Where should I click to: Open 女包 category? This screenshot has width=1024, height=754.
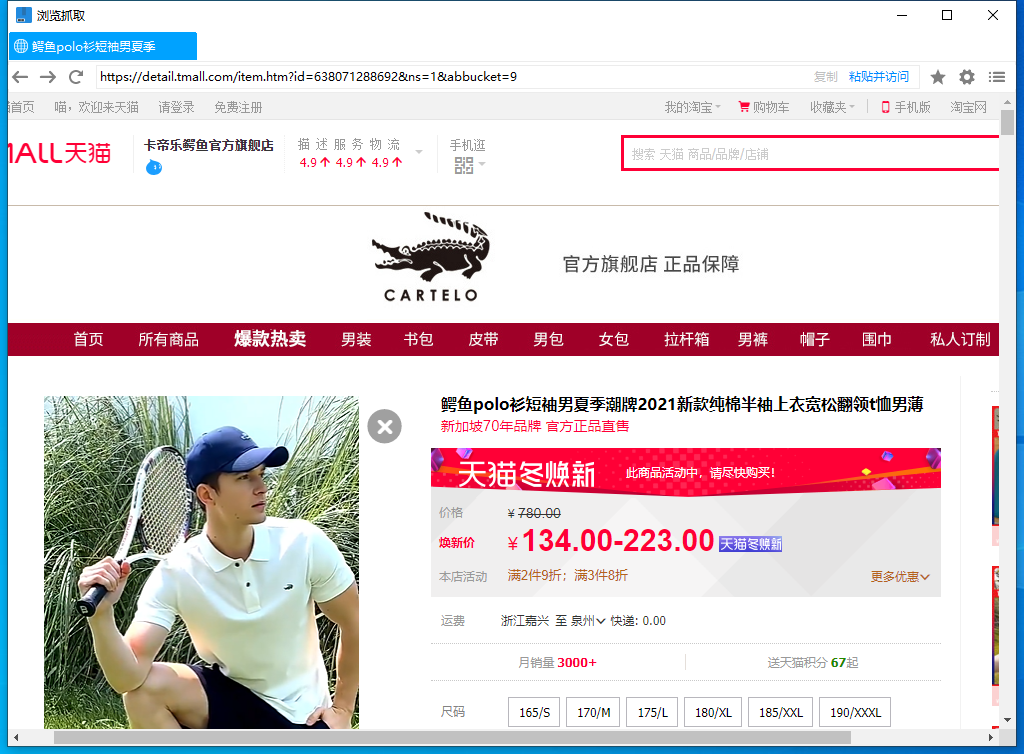point(614,339)
